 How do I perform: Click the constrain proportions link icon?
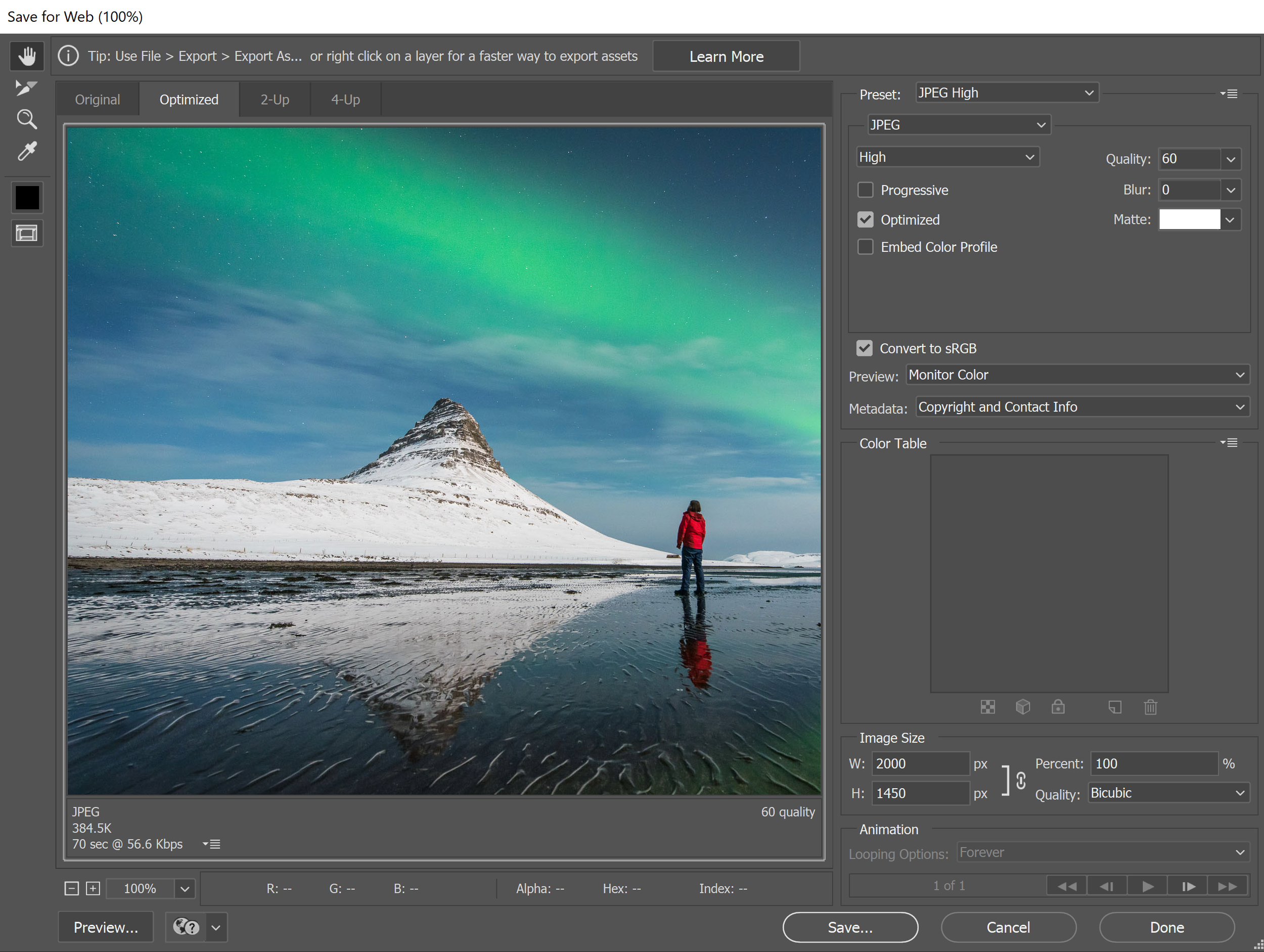click(x=1021, y=780)
